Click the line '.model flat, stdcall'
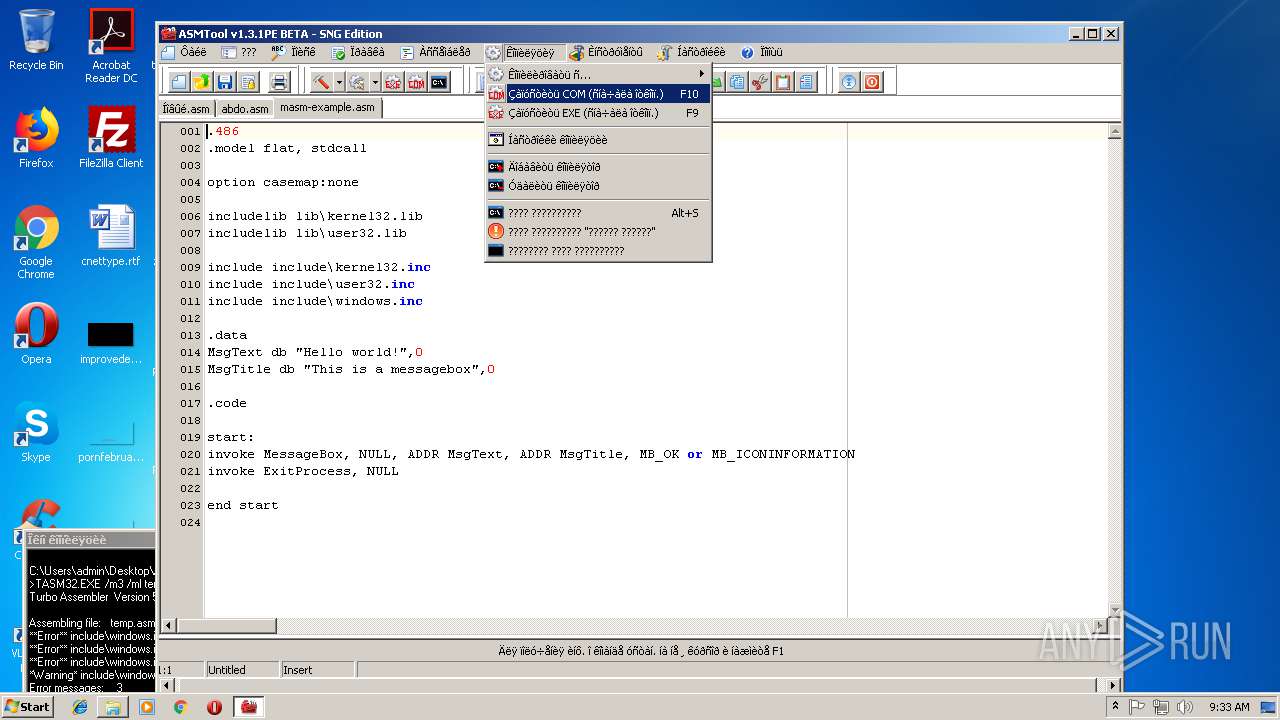The image size is (1280, 720). (x=287, y=148)
